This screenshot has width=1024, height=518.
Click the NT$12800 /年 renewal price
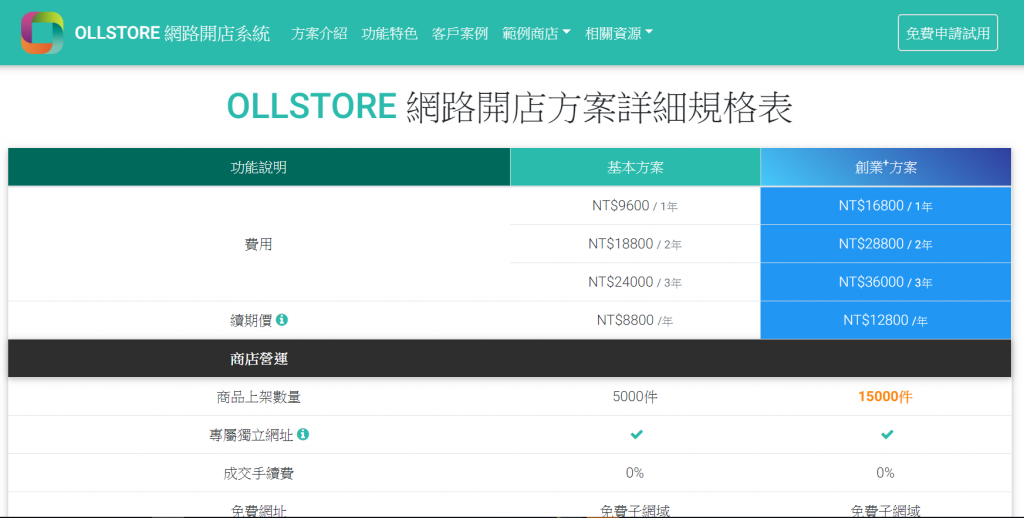point(886,320)
